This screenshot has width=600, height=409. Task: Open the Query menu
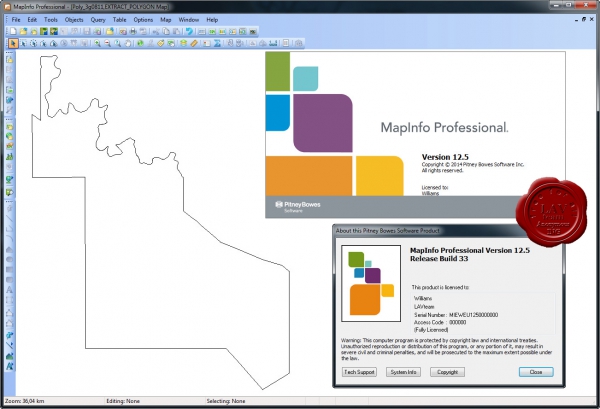coord(98,20)
